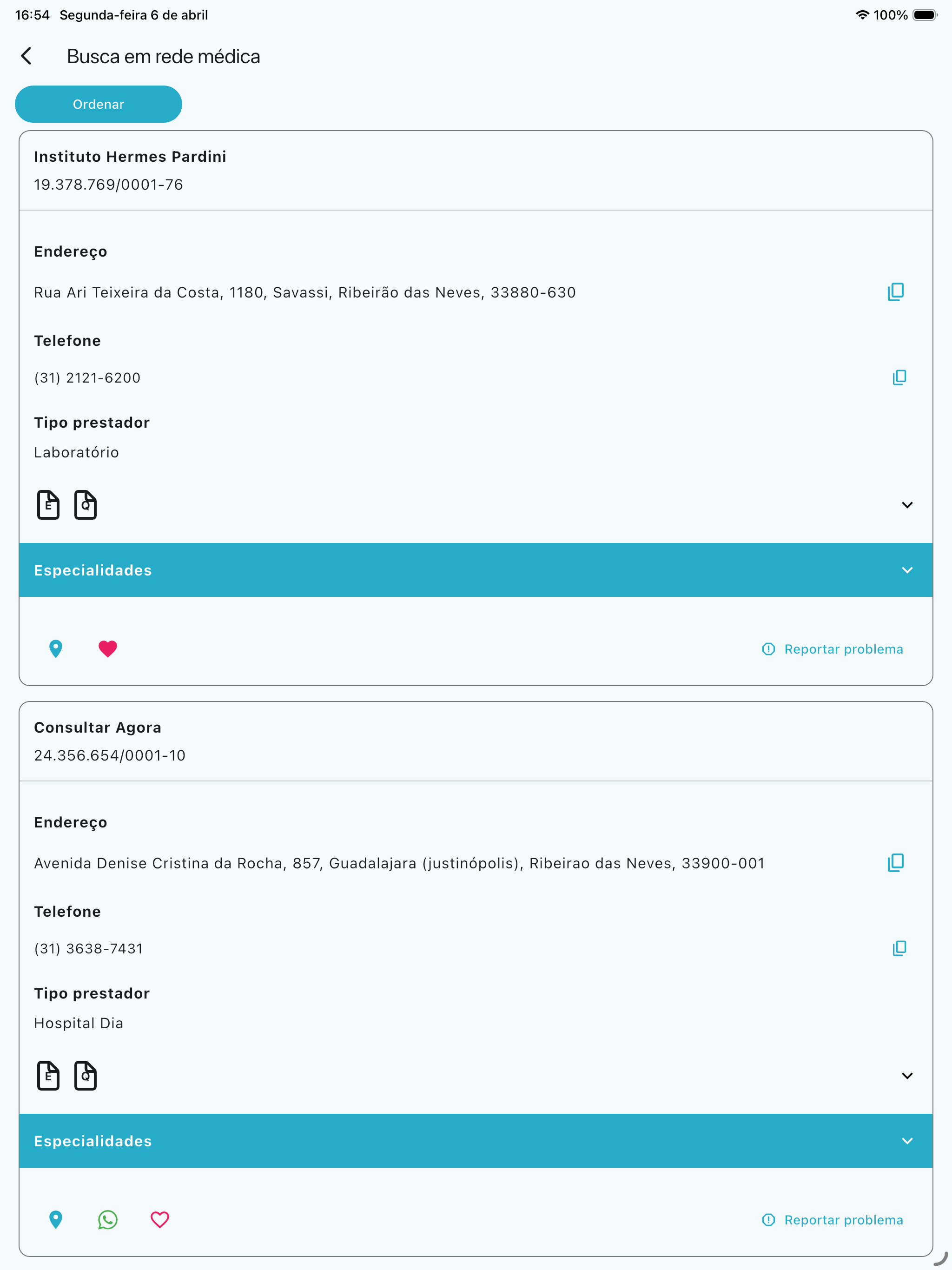Expand Hermes Pardini document details chevron
952x1270 pixels.
[906, 505]
